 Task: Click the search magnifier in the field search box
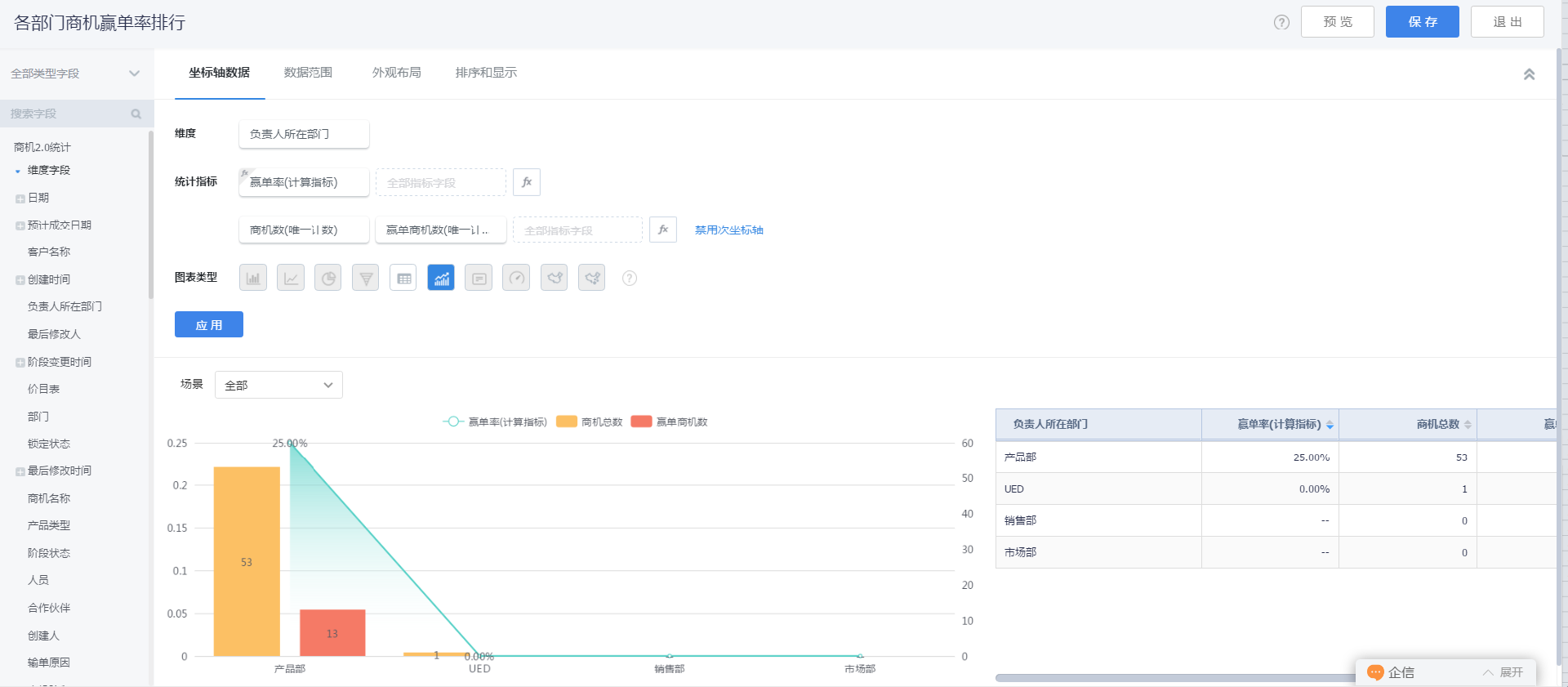136,114
